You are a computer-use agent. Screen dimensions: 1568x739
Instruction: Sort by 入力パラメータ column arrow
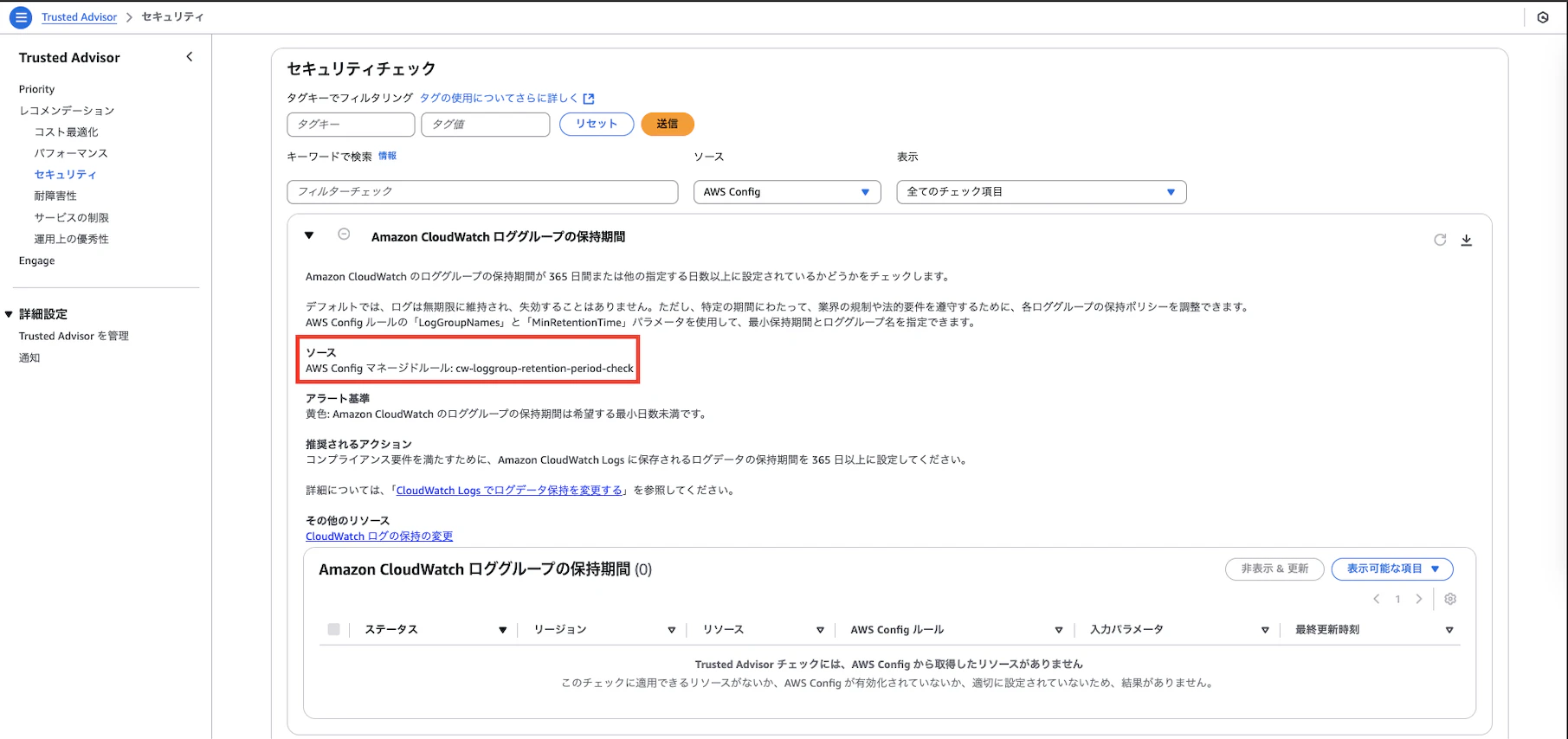point(1265,630)
